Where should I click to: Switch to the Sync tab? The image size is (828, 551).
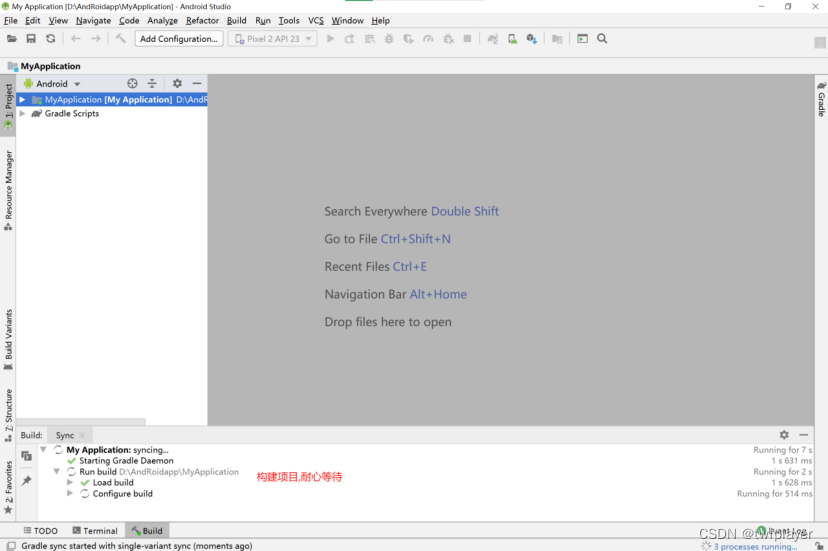point(65,435)
